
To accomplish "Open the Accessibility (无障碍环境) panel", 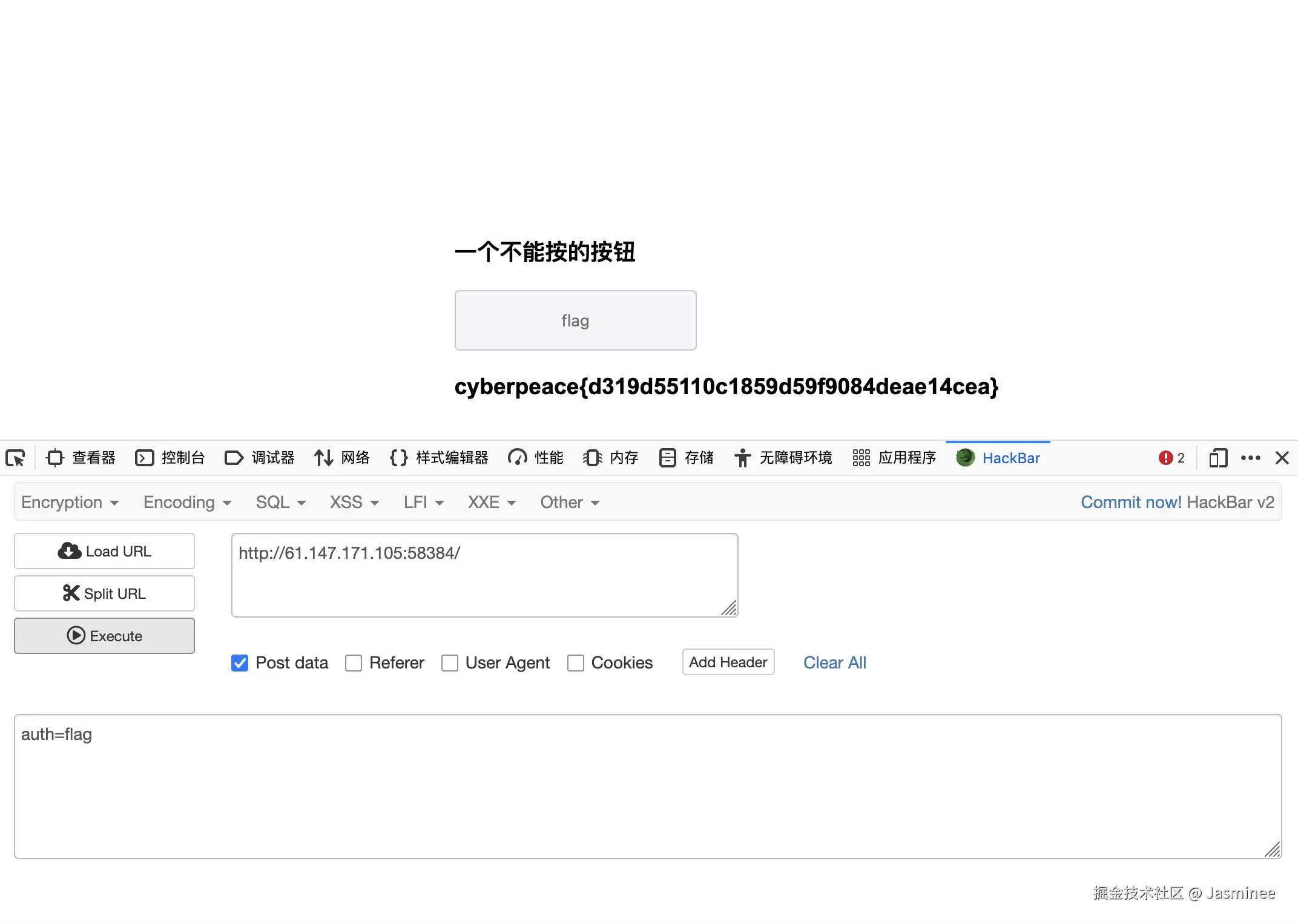I will 783,458.
